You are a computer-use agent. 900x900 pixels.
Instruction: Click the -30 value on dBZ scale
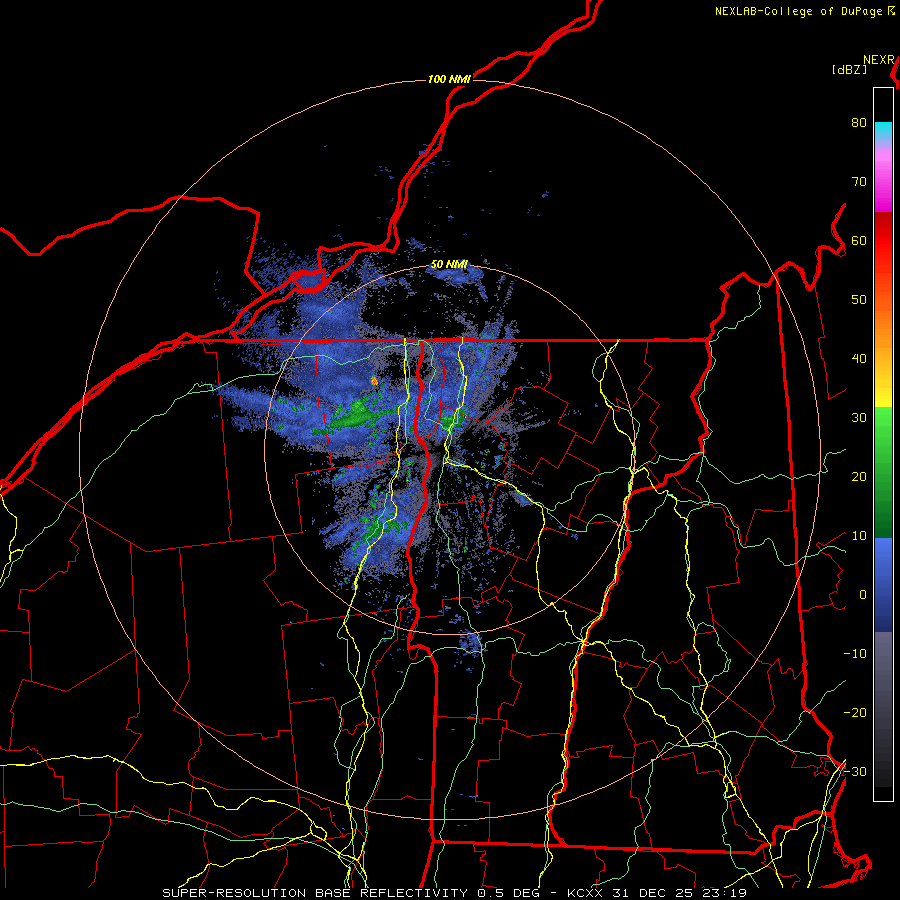(x=855, y=772)
